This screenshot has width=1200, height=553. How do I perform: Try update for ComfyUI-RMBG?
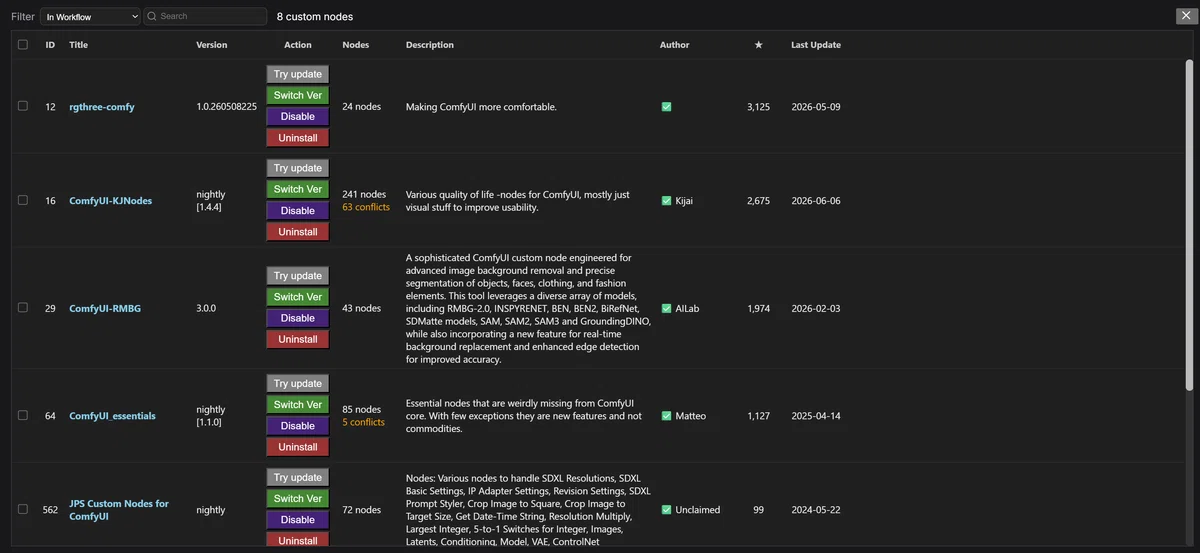298,276
